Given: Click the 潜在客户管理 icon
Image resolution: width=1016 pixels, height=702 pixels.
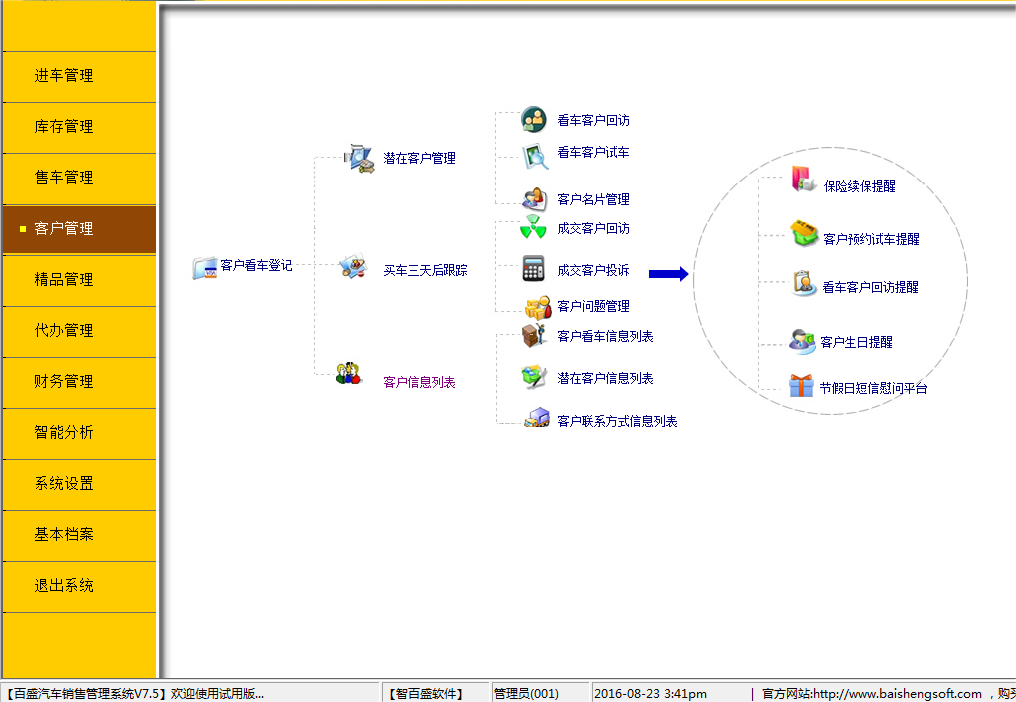Looking at the screenshot, I should tap(359, 158).
